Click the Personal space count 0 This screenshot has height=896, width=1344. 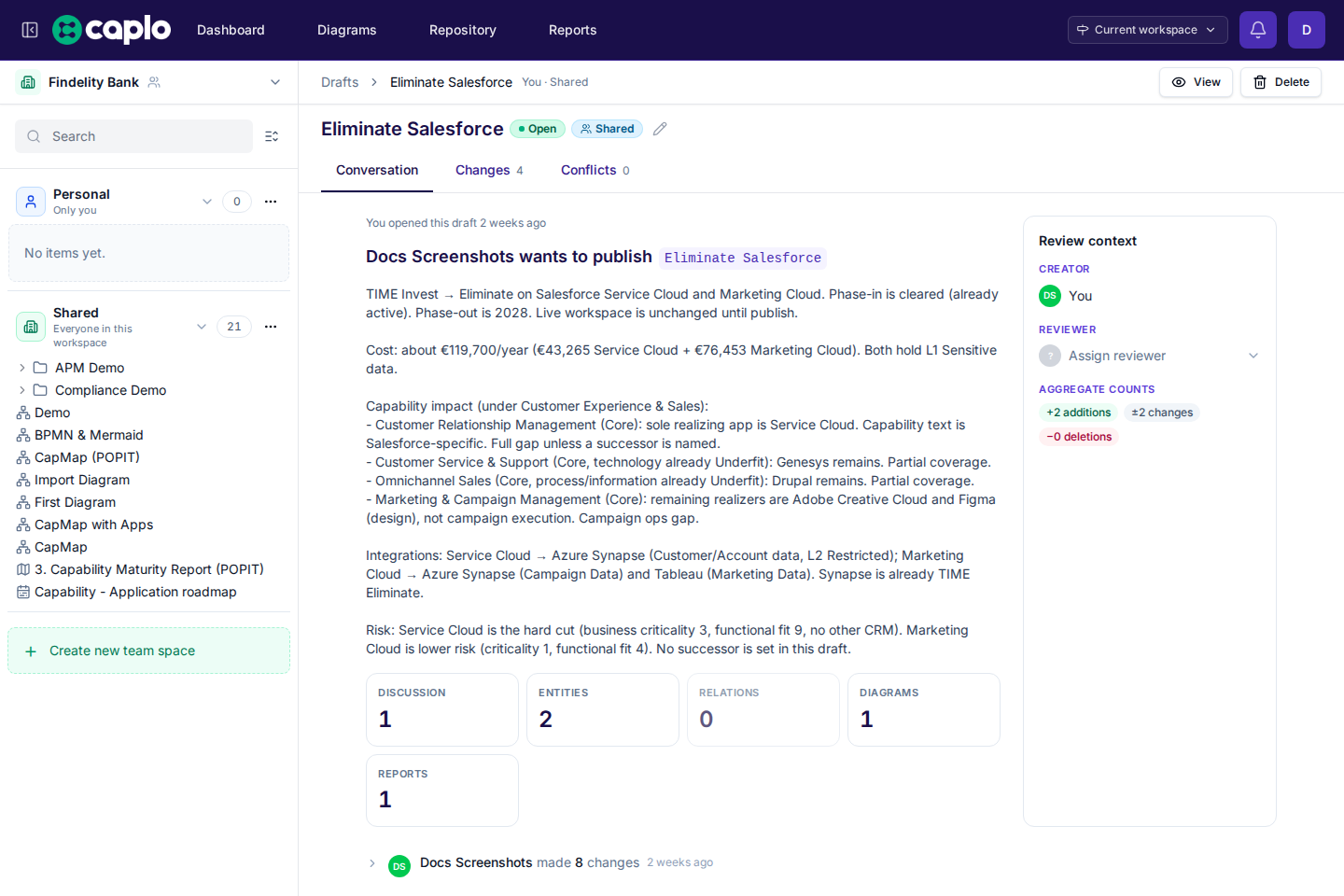tap(237, 202)
